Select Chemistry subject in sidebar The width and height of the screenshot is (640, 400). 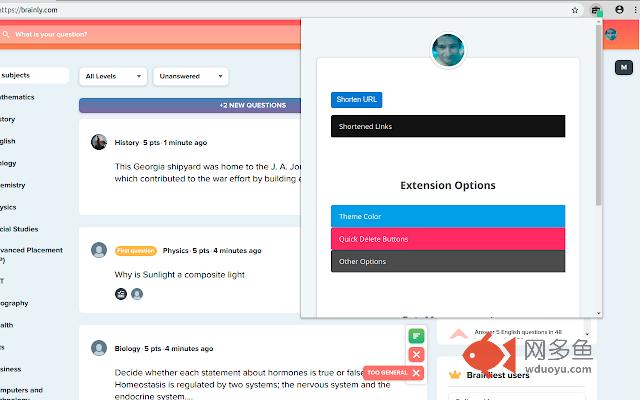point(13,185)
